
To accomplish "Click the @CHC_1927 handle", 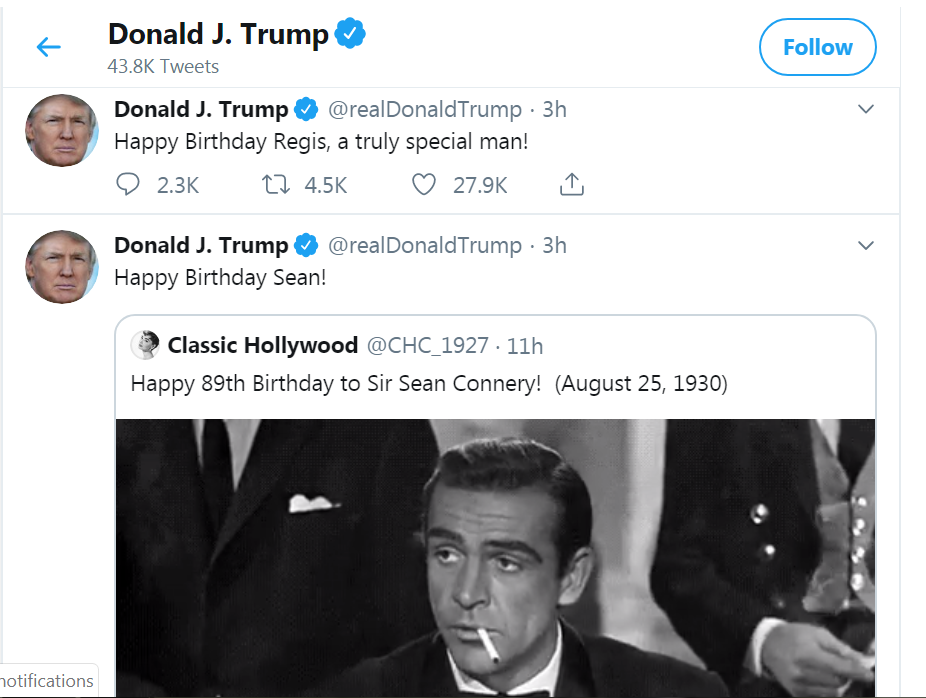I will click(x=428, y=346).
